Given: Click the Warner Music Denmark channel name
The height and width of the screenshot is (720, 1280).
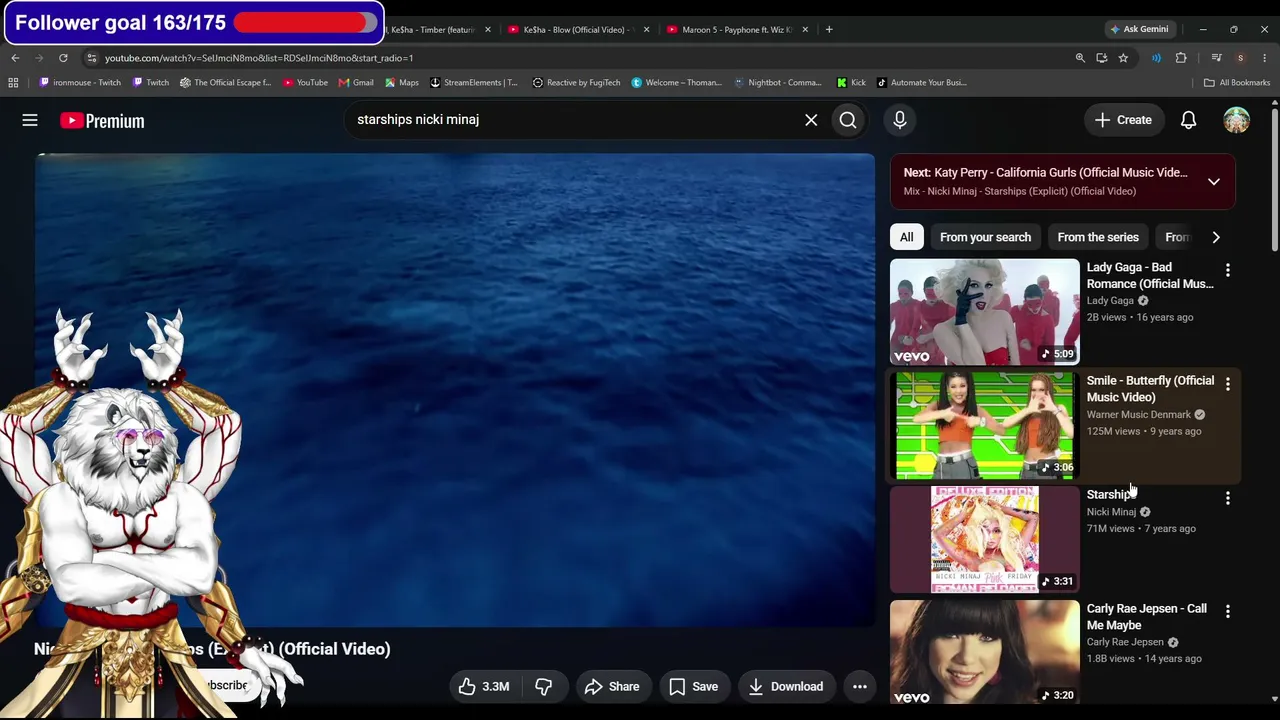Looking at the screenshot, I should point(1139,415).
